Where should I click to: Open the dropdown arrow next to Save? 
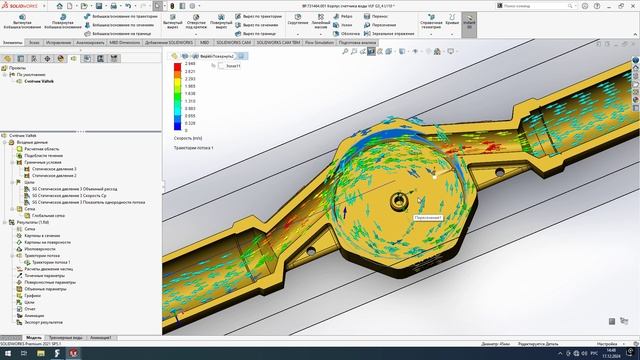pos(105,6)
